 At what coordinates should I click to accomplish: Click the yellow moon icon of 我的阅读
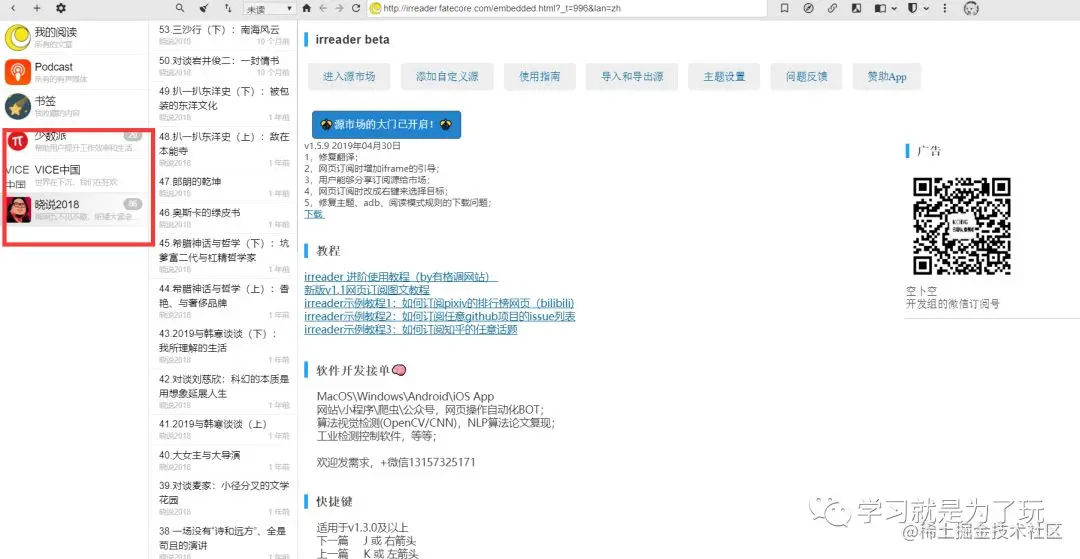tap(17, 37)
